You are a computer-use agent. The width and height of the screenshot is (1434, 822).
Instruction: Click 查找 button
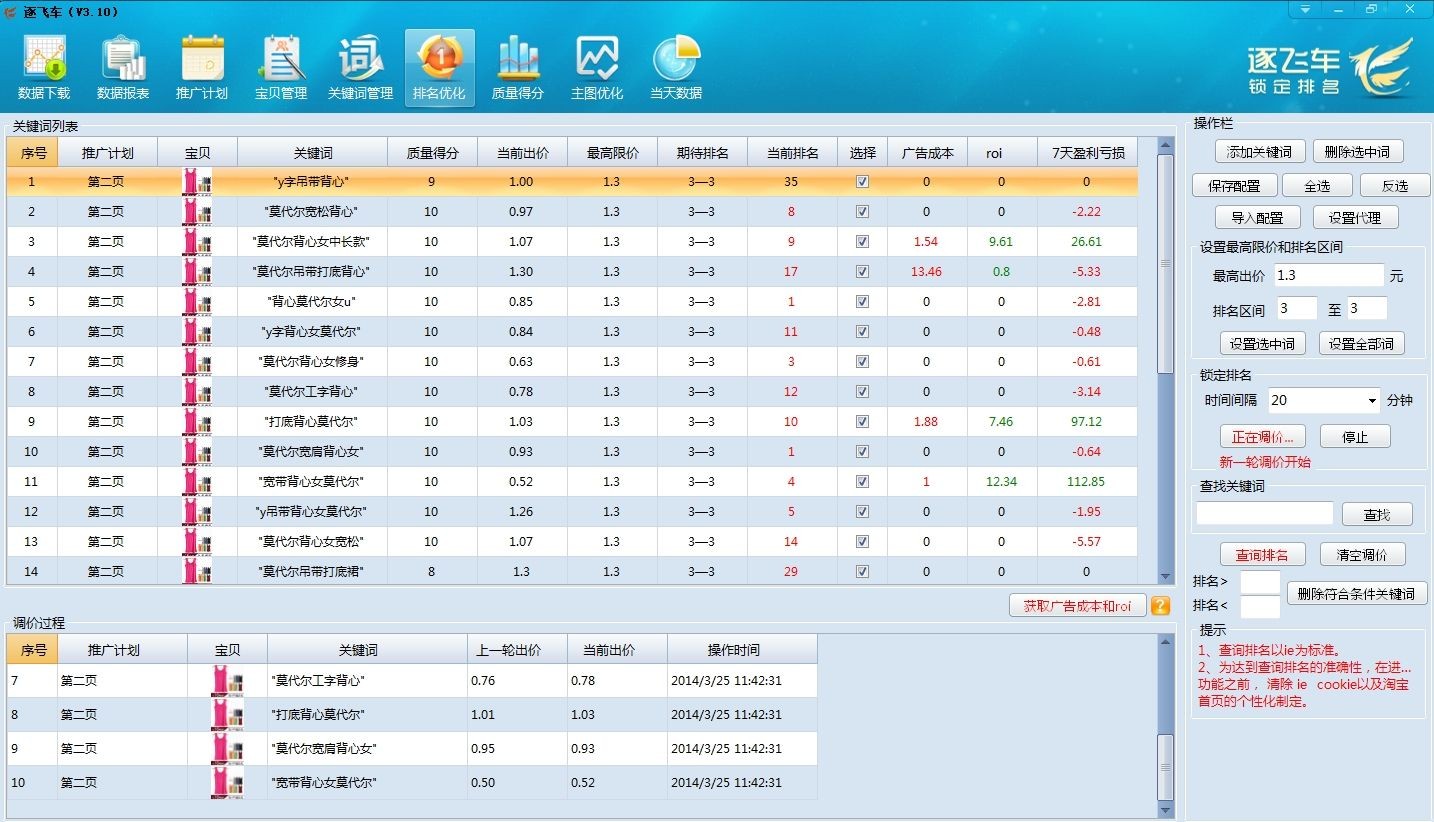(x=1377, y=515)
